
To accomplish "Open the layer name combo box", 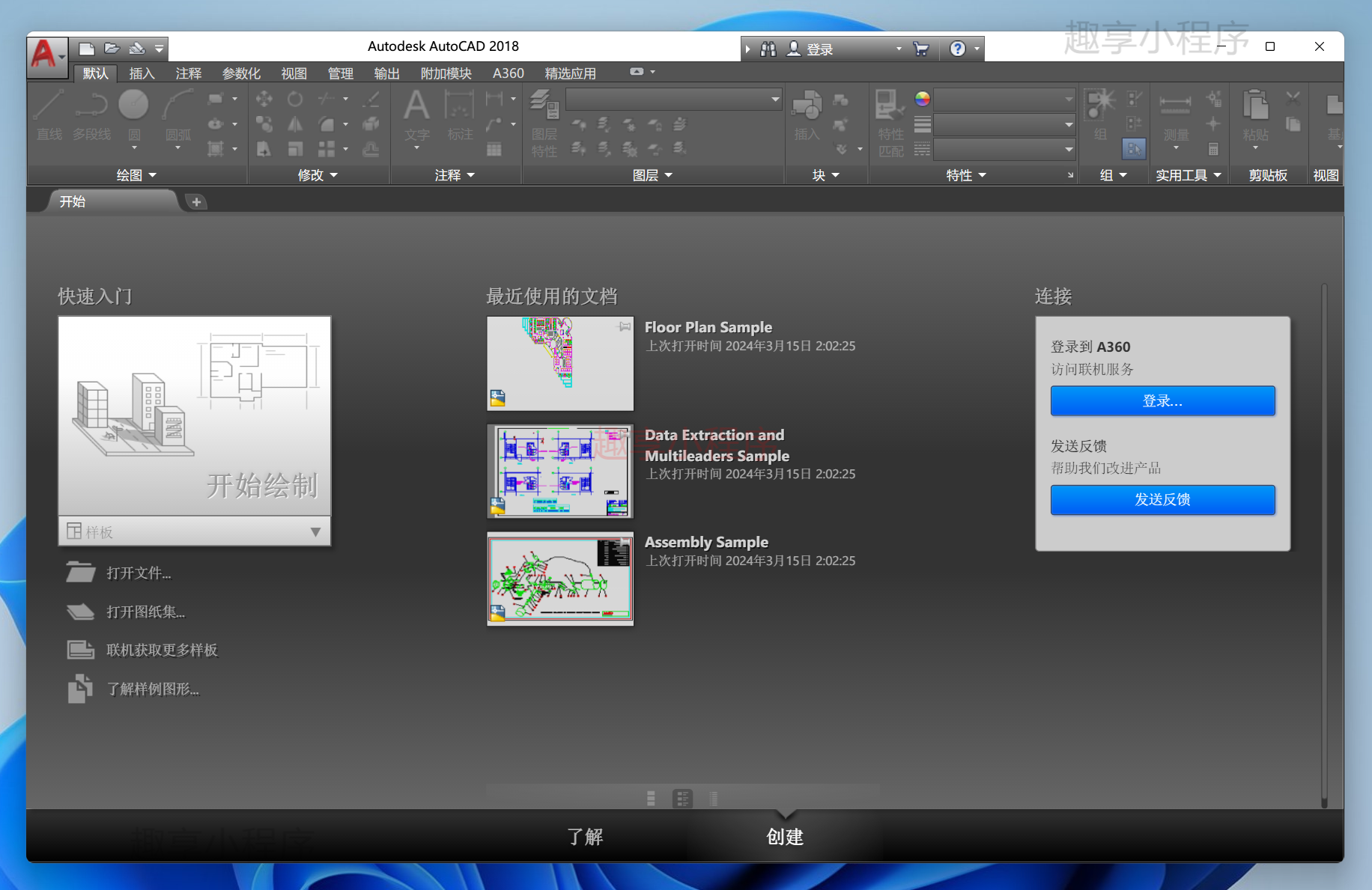I will point(674,99).
